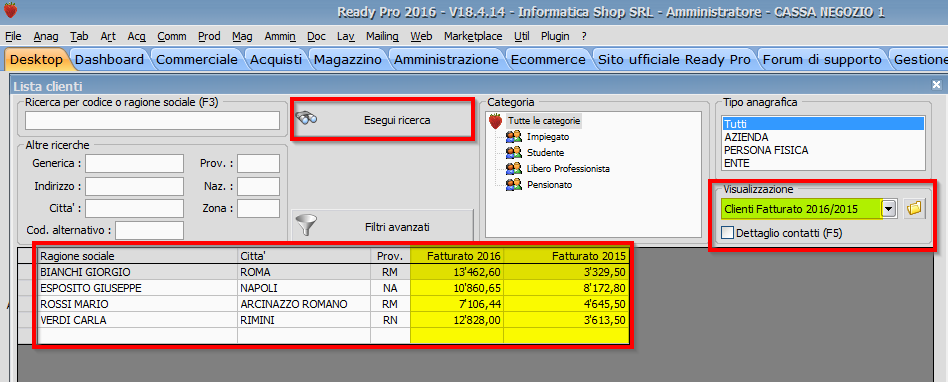This screenshot has width=948, height=382.
Task: Close the Lista clienti panel
Action: point(937,85)
